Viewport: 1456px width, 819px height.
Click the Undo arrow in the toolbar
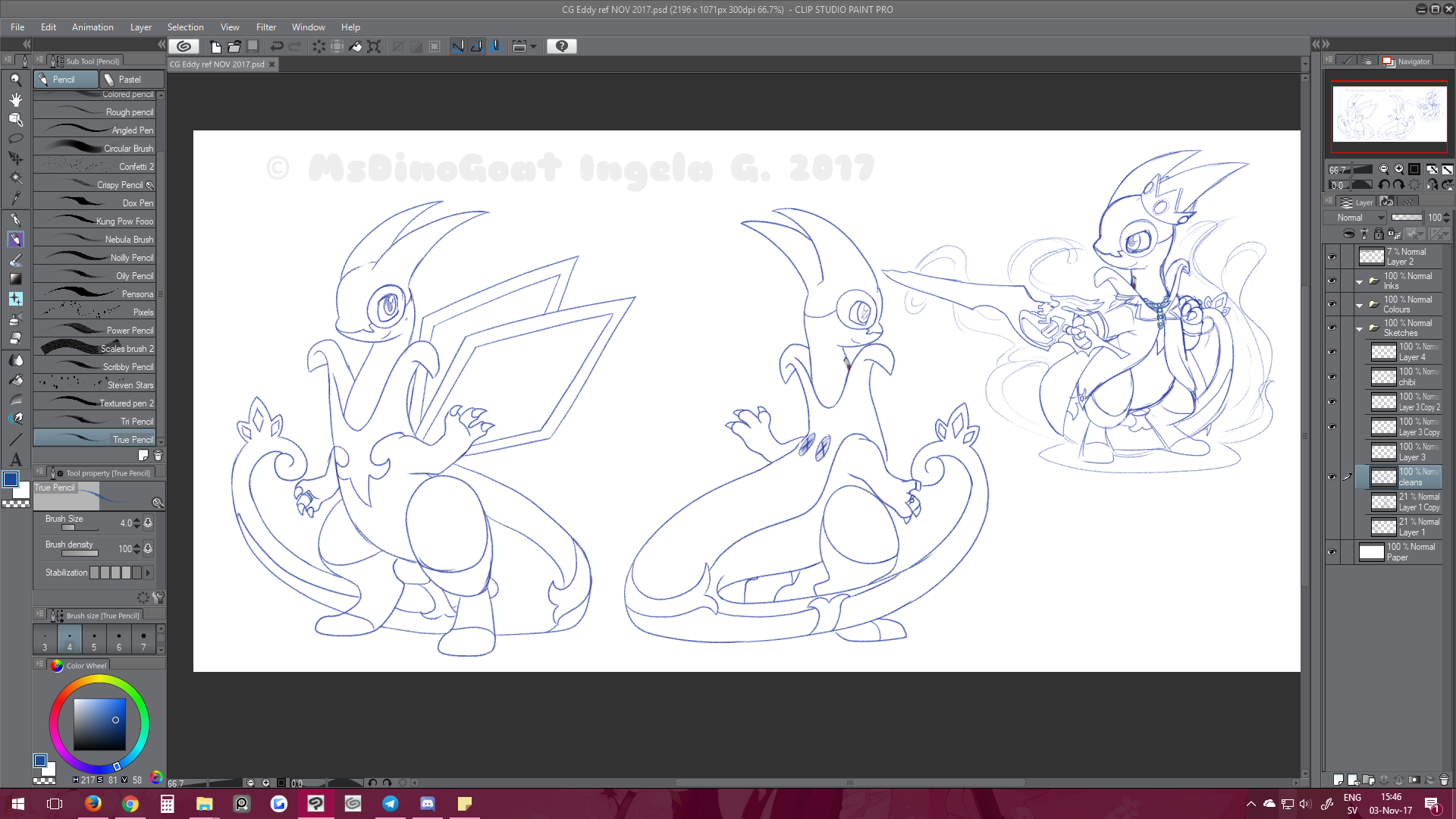277,46
